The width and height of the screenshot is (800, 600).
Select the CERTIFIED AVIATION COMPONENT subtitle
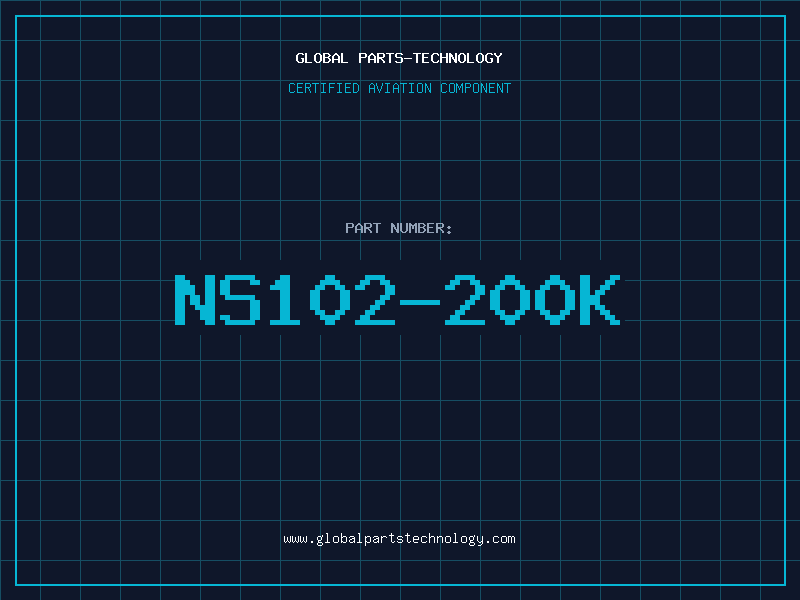point(399,88)
